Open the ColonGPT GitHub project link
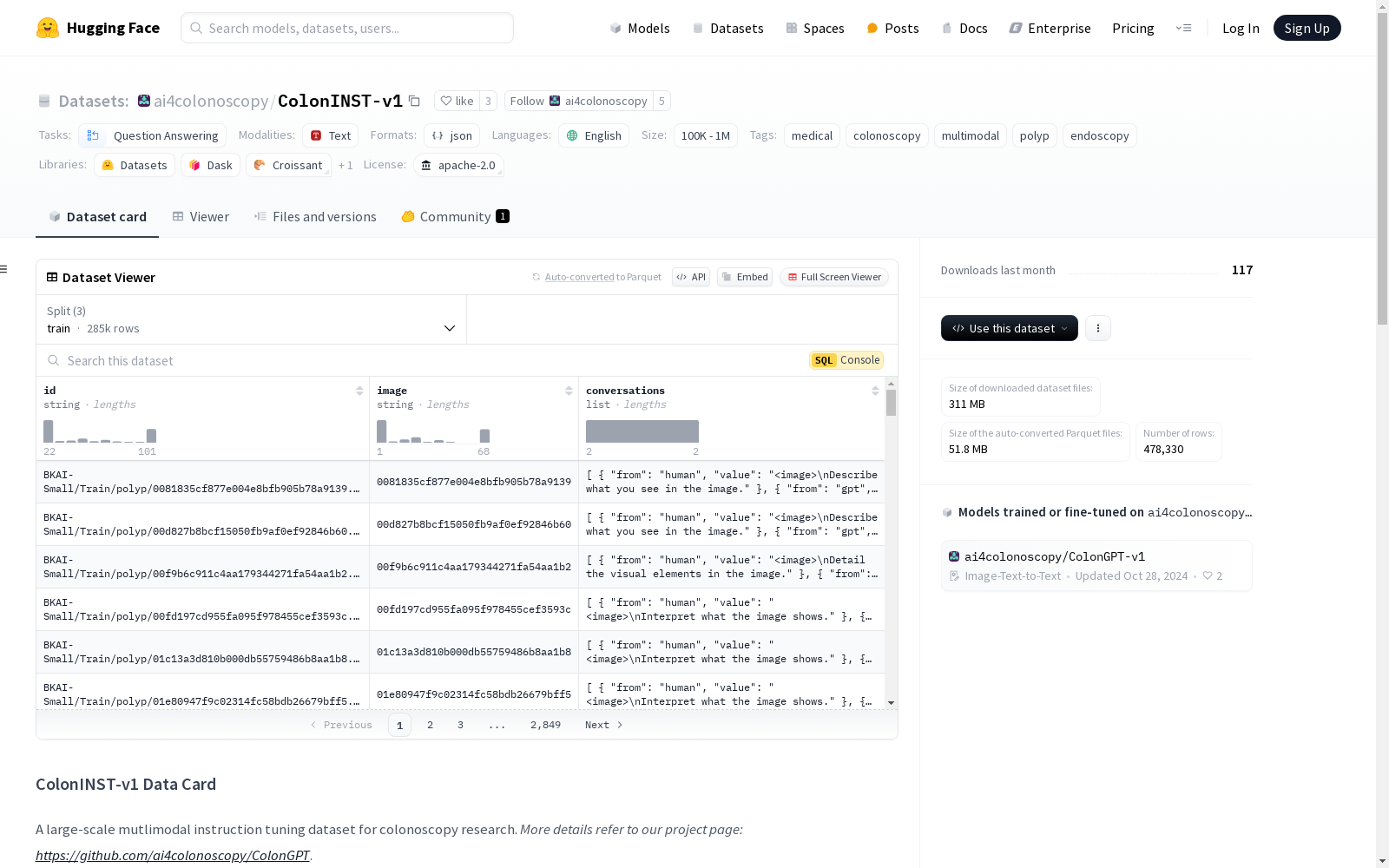1389x868 pixels. [173, 855]
